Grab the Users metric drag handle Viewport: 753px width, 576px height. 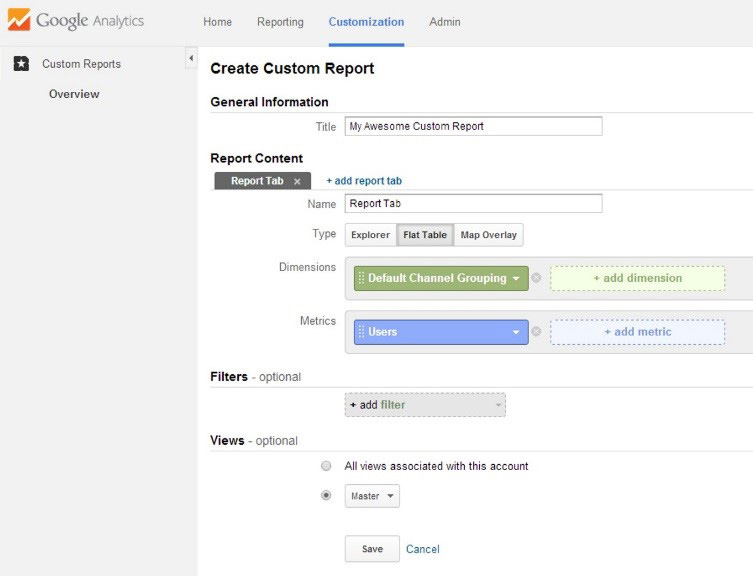(361, 332)
